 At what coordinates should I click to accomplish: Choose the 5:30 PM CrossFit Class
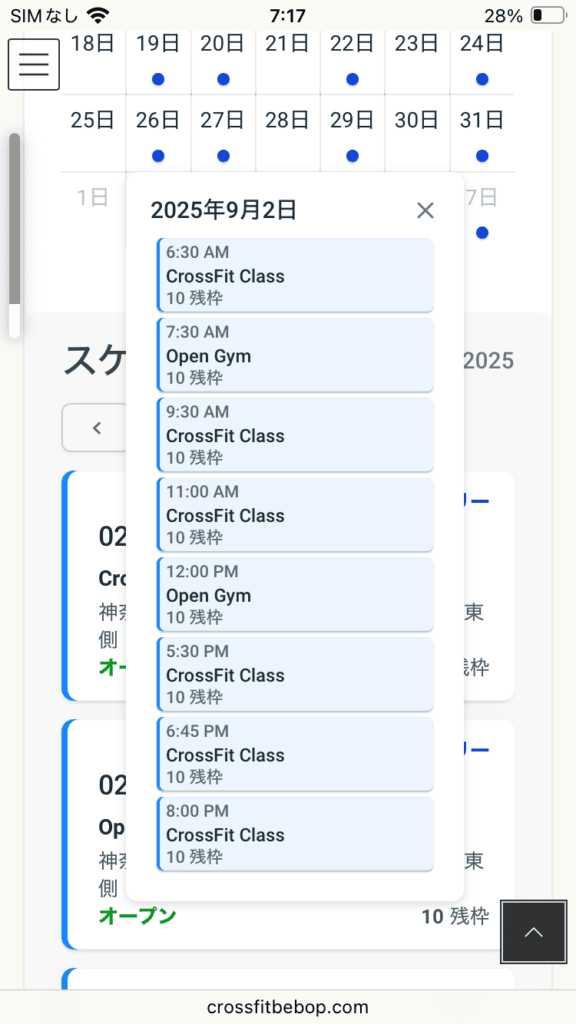tap(295, 674)
